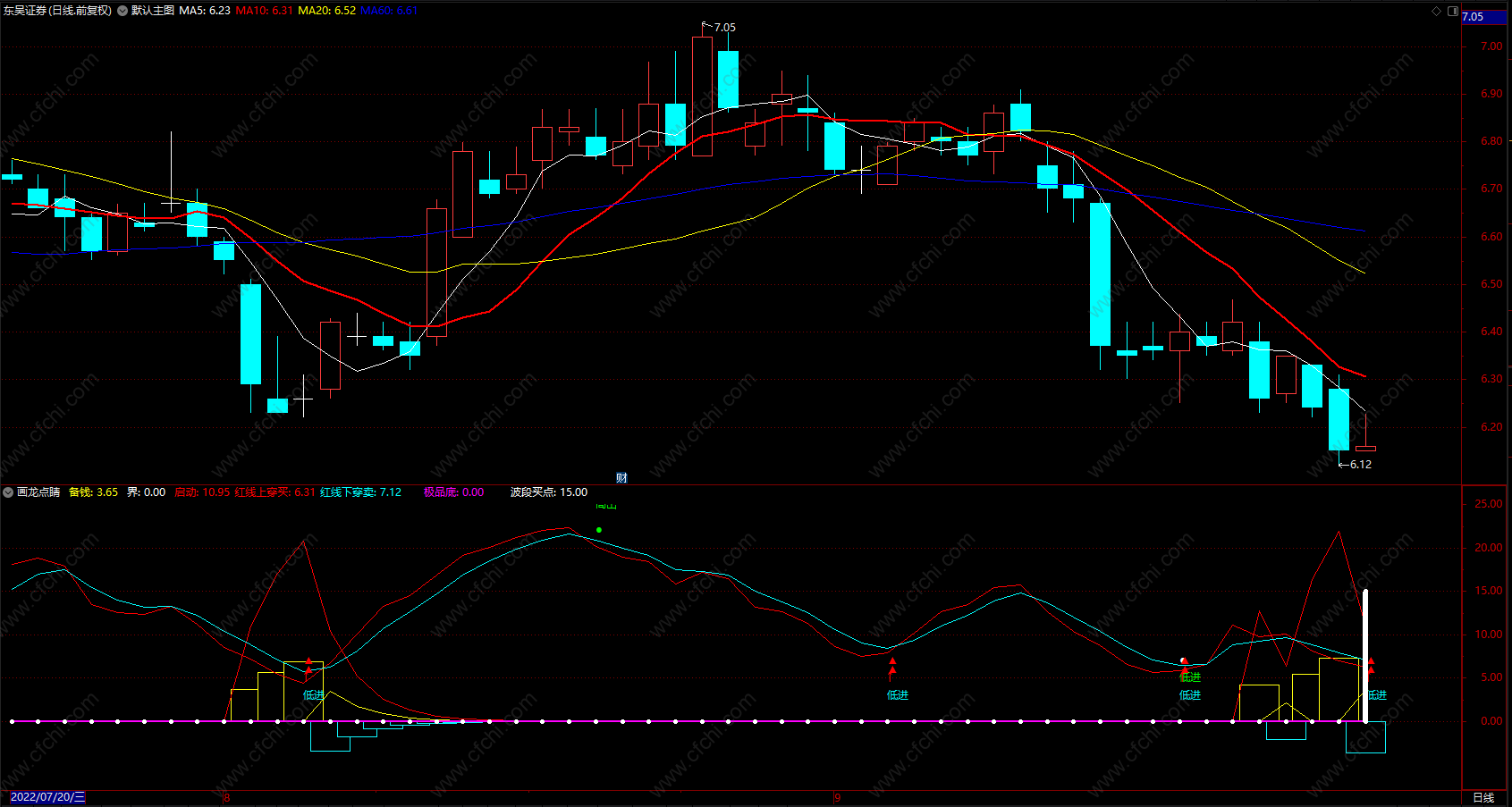
Task: Select the 波段买点: 15.00 value
Action: 549,492
